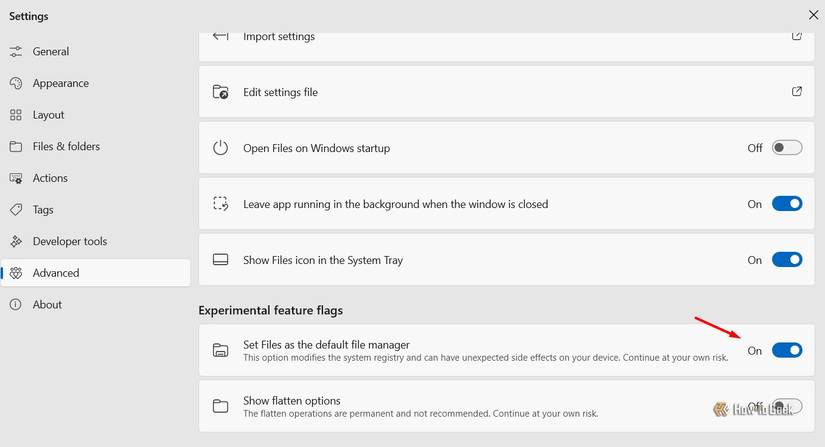Click the system registry warning description
The image size is (825, 447).
[x=486, y=358]
